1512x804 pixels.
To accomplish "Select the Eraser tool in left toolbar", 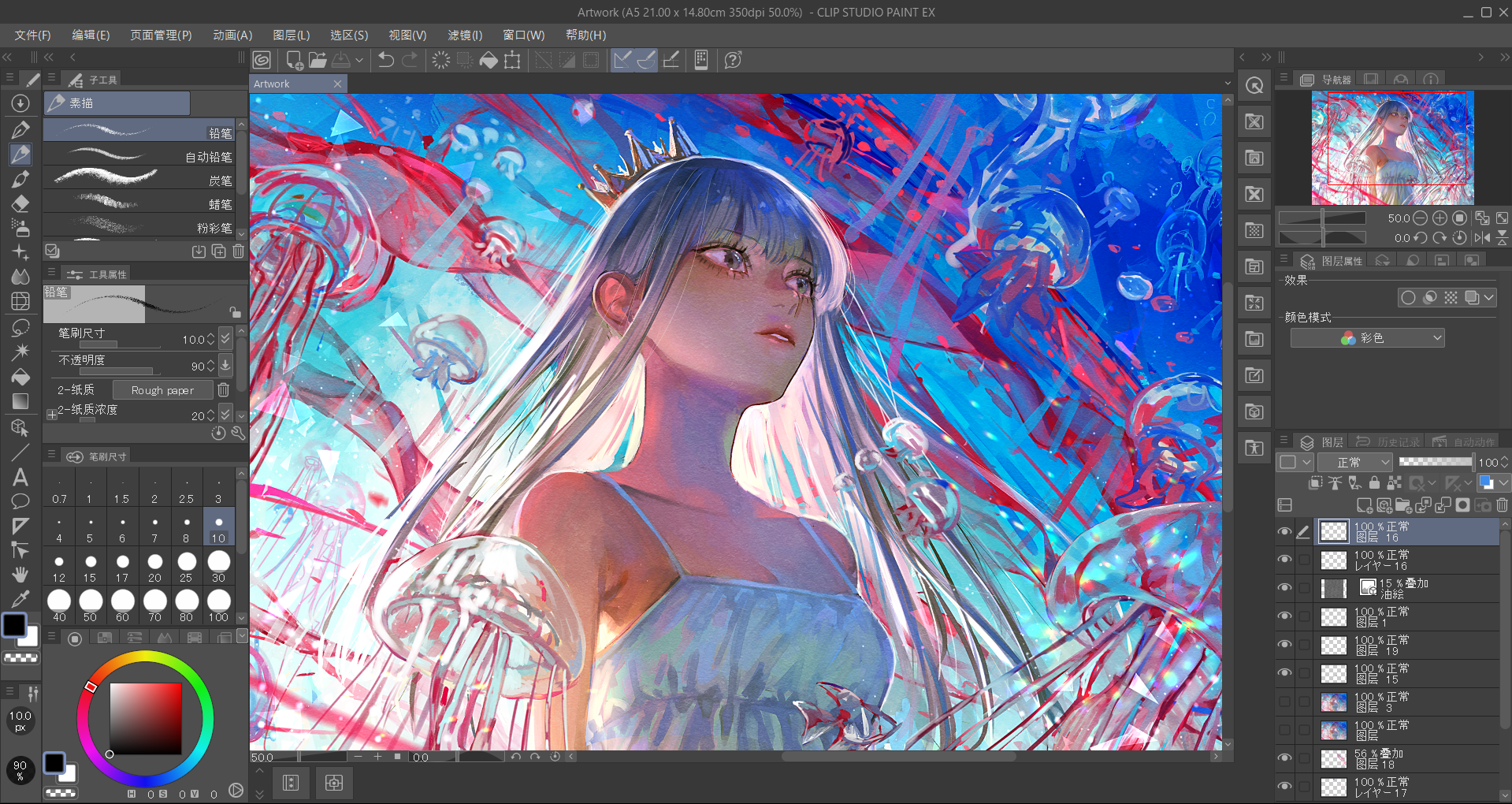I will [x=20, y=203].
